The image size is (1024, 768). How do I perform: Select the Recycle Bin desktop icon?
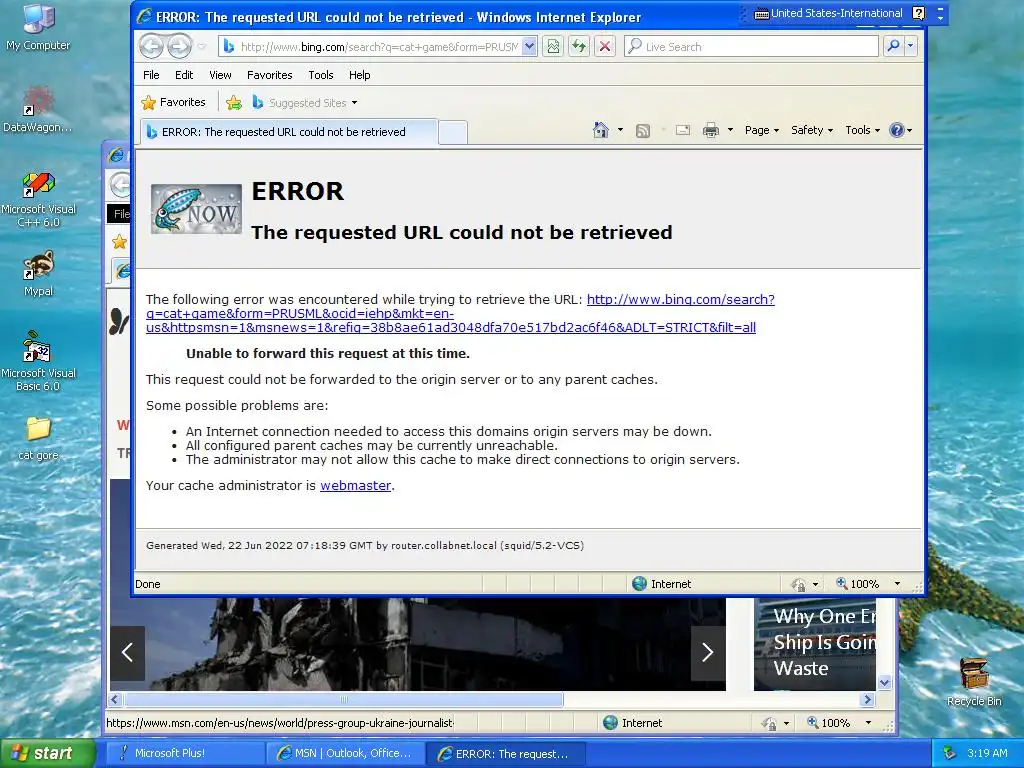point(974,682)
